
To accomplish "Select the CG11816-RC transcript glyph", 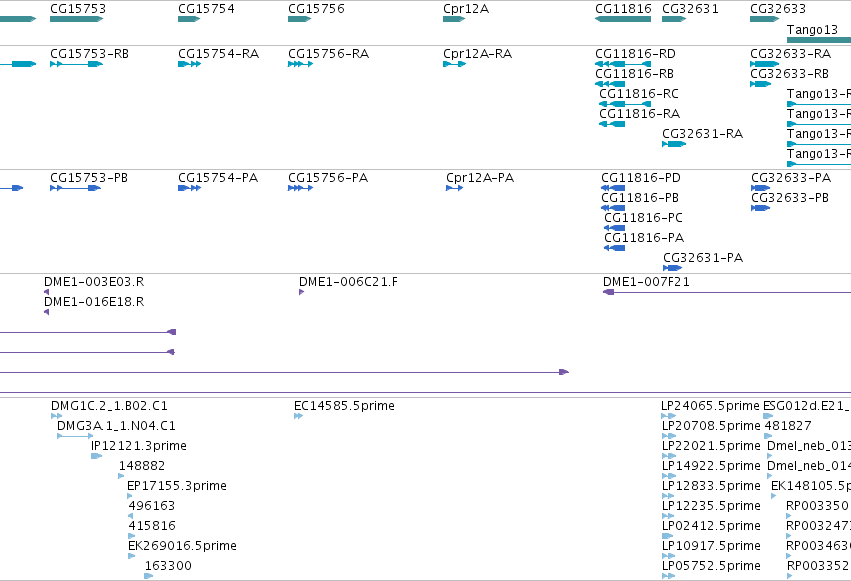I will pos(625,104).
